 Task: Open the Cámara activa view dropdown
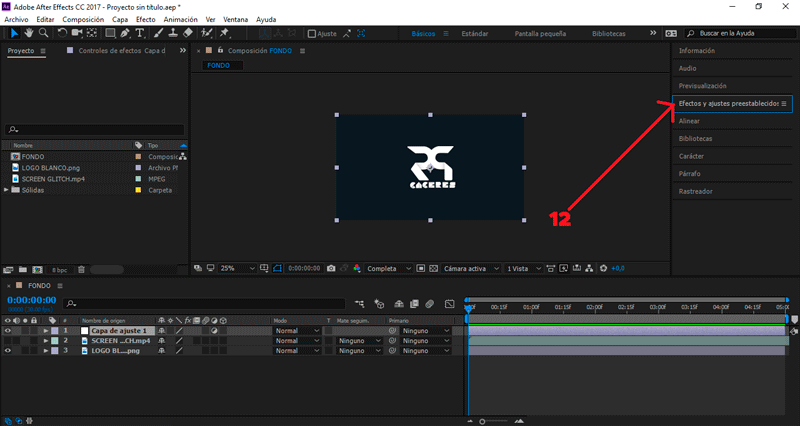(471, 268)
